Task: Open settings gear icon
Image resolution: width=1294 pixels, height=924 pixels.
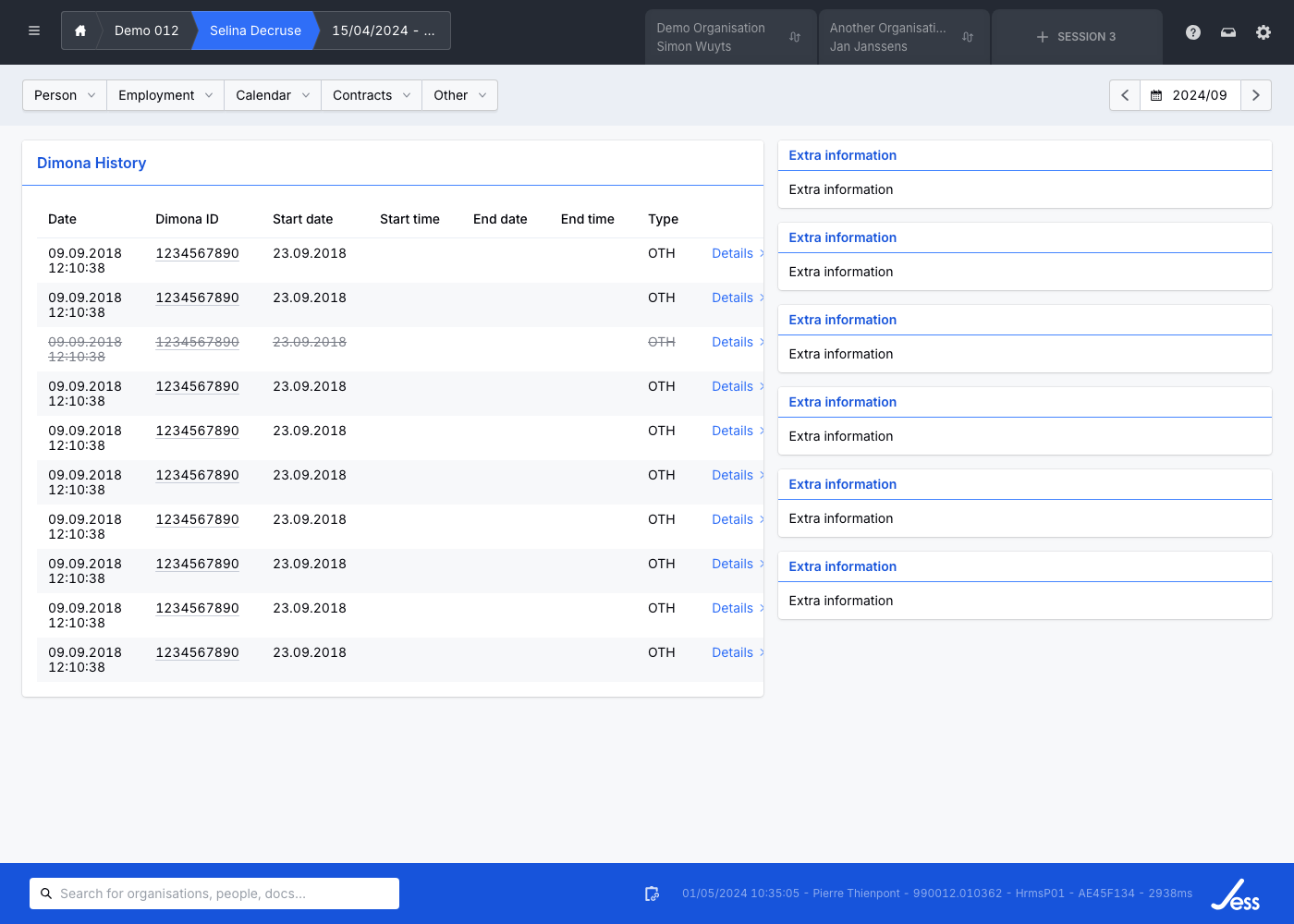Action: point(1263,32)
